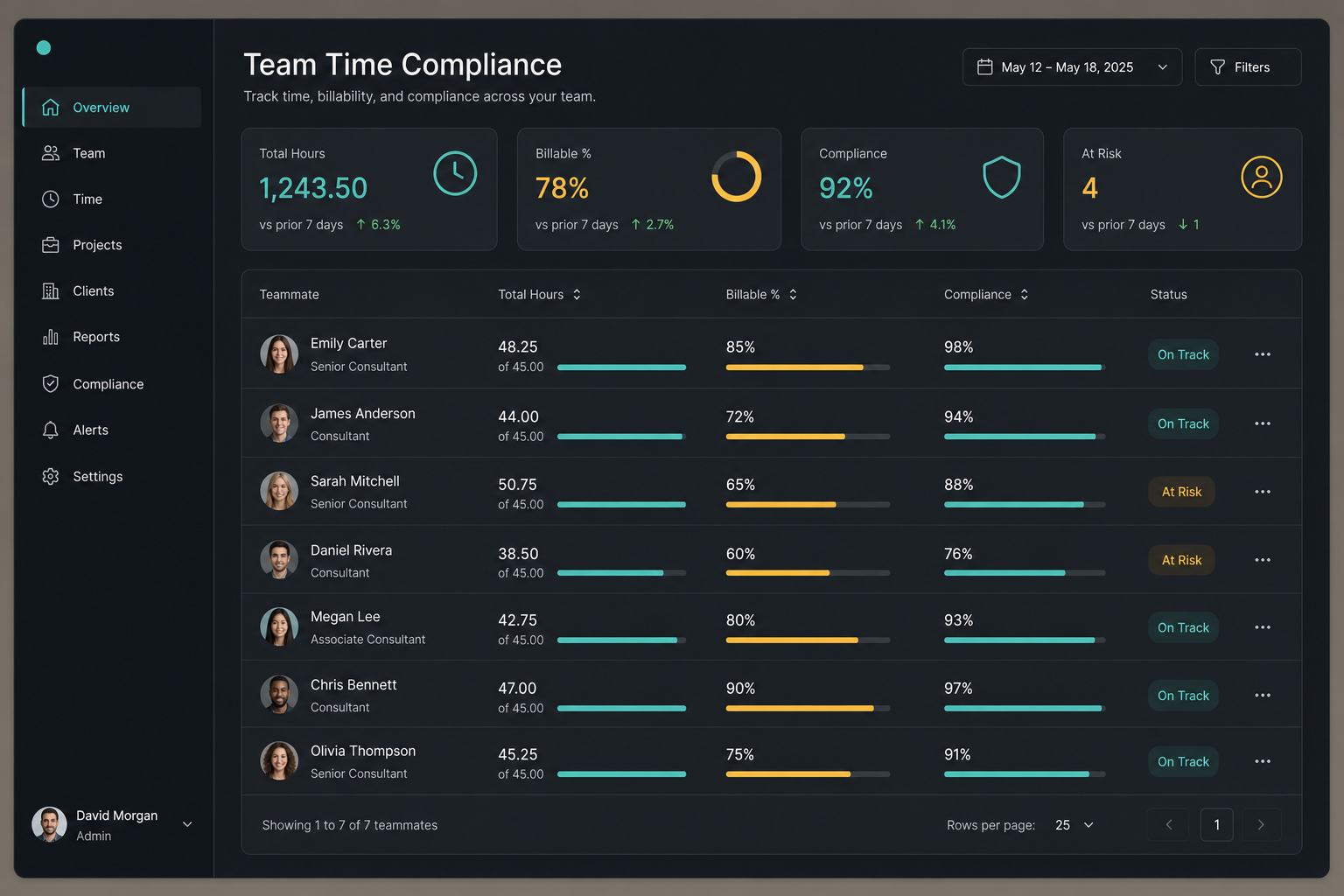Open more options for Daniel Rivera
The width and height of the screenshot is (1344, 896).
coord(1263,560)
